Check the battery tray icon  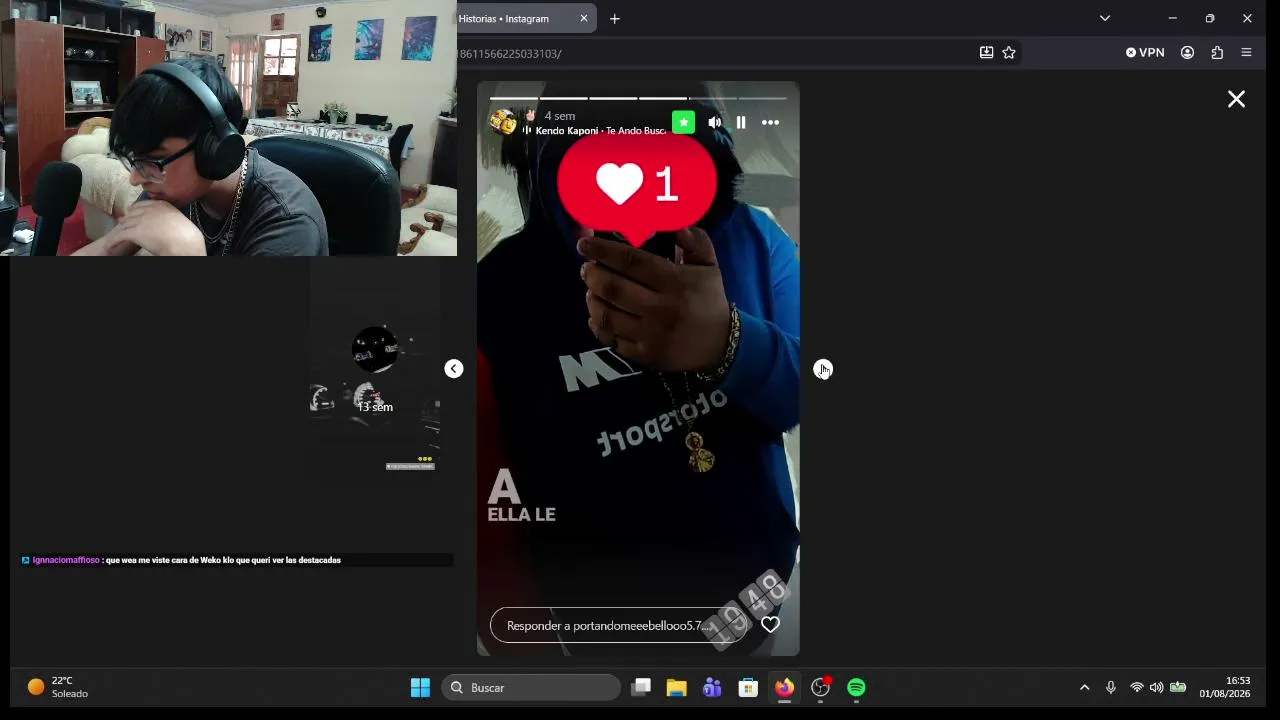[1178, 687]
